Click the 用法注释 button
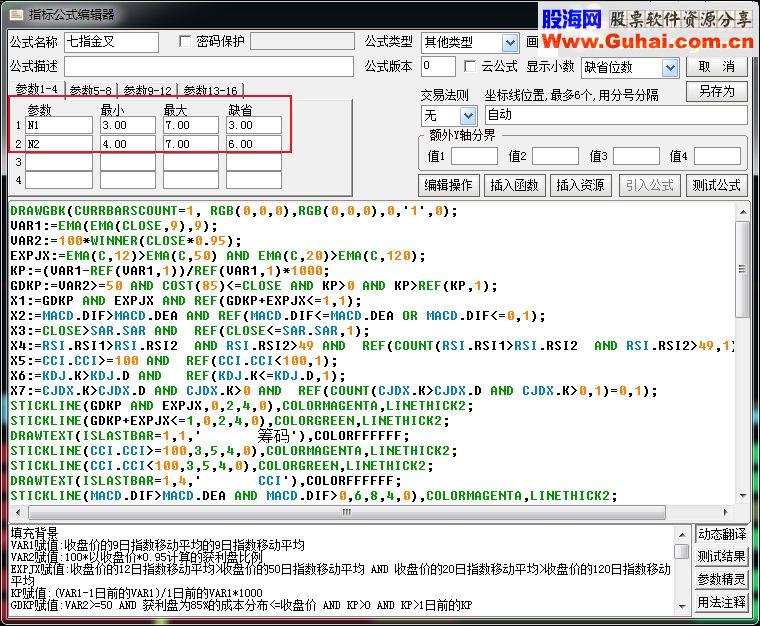The width and height of the screenshot is (760, 626). (x=721, y=602)
